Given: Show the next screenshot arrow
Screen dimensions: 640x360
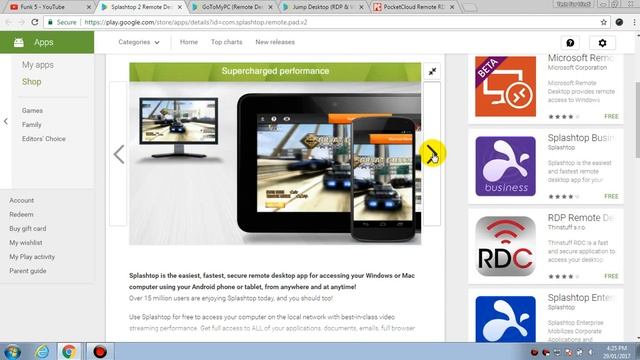Looking at the screenshot, I should pos(432,154).
